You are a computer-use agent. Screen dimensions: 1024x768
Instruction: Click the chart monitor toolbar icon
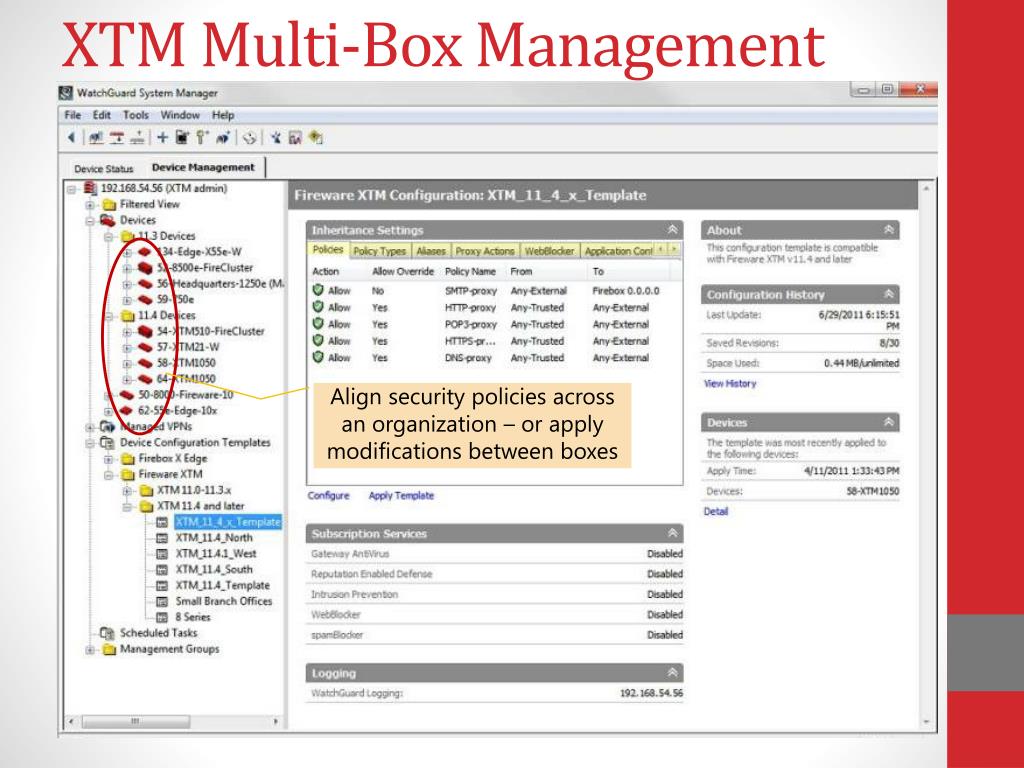point(295,138)
